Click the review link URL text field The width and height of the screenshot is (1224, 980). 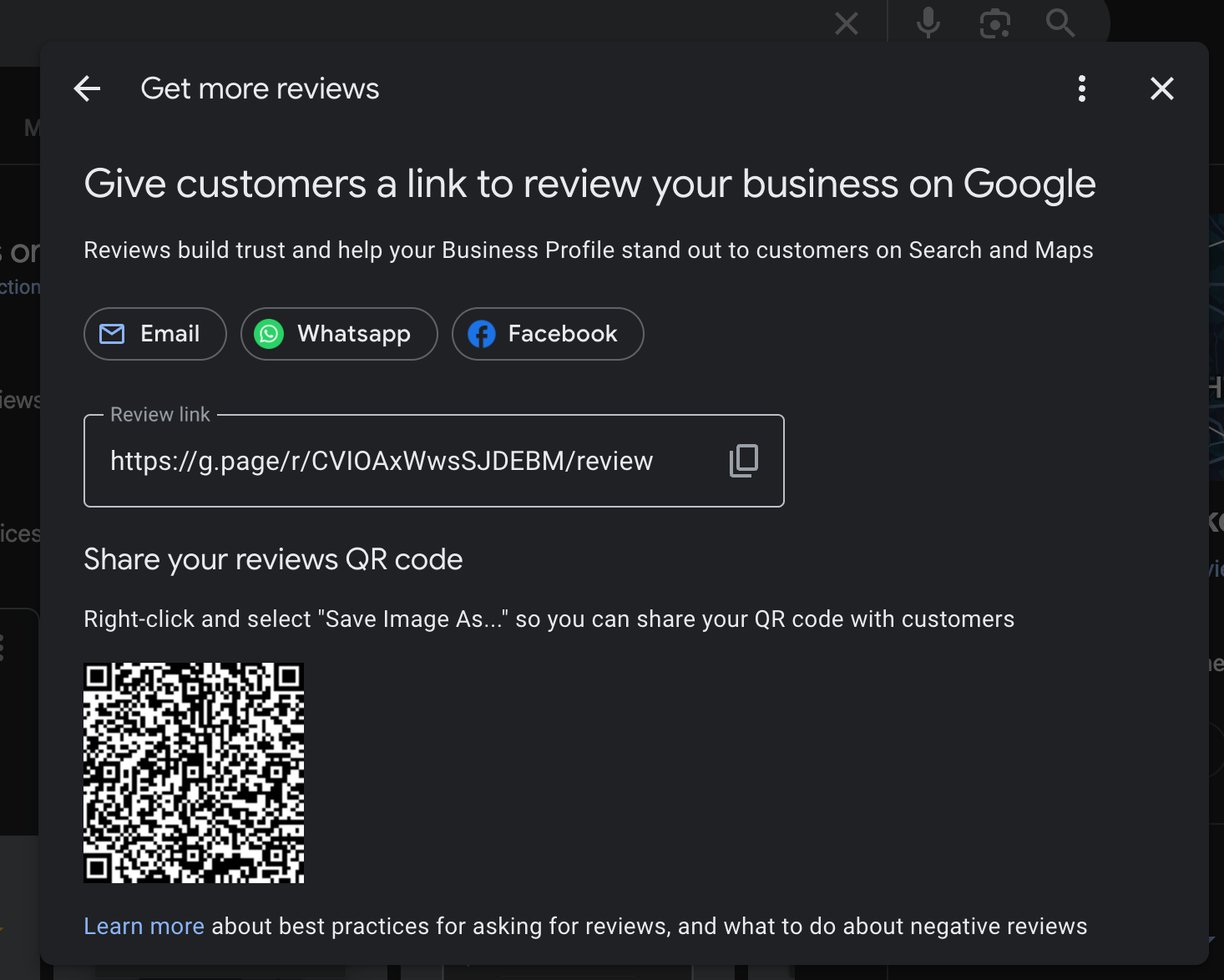pyautogui.click(x=434, y=461)
